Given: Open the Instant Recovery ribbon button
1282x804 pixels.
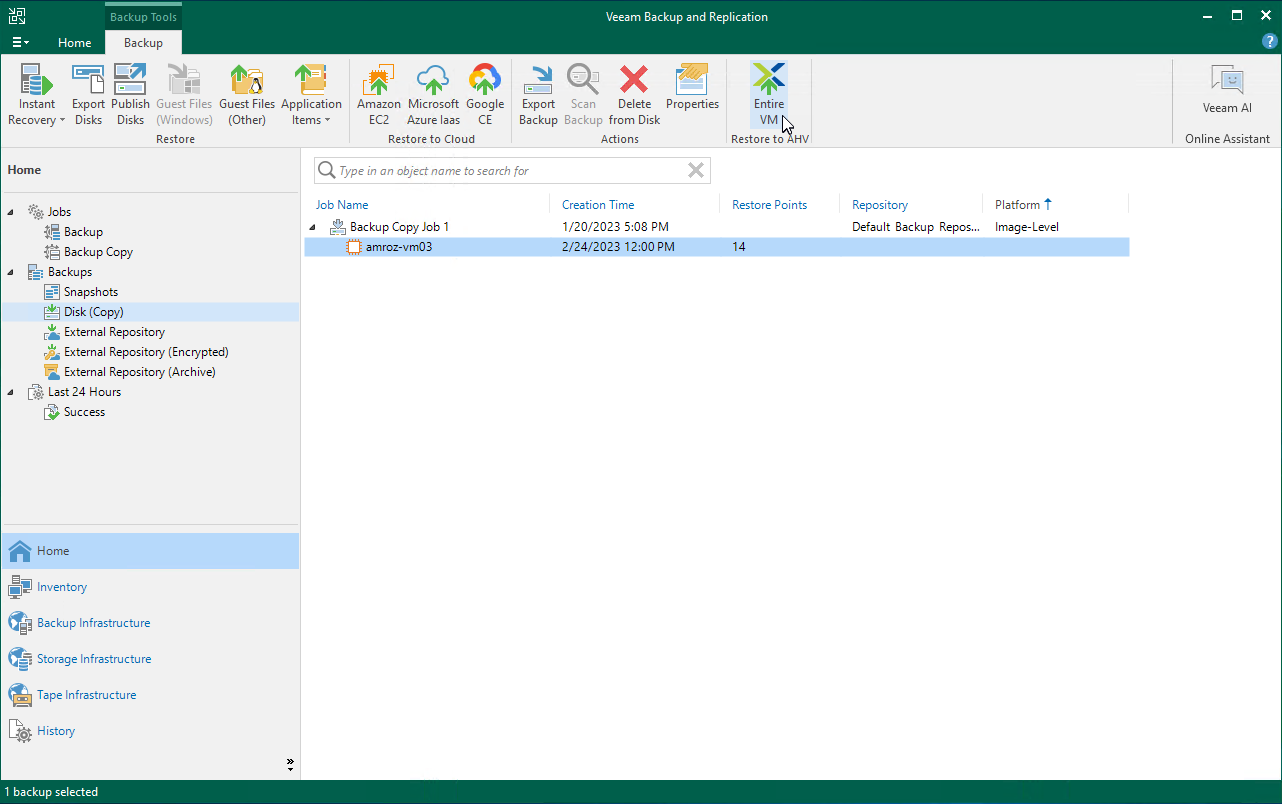Looking at the screenshot, I should [x=37, y=95].
